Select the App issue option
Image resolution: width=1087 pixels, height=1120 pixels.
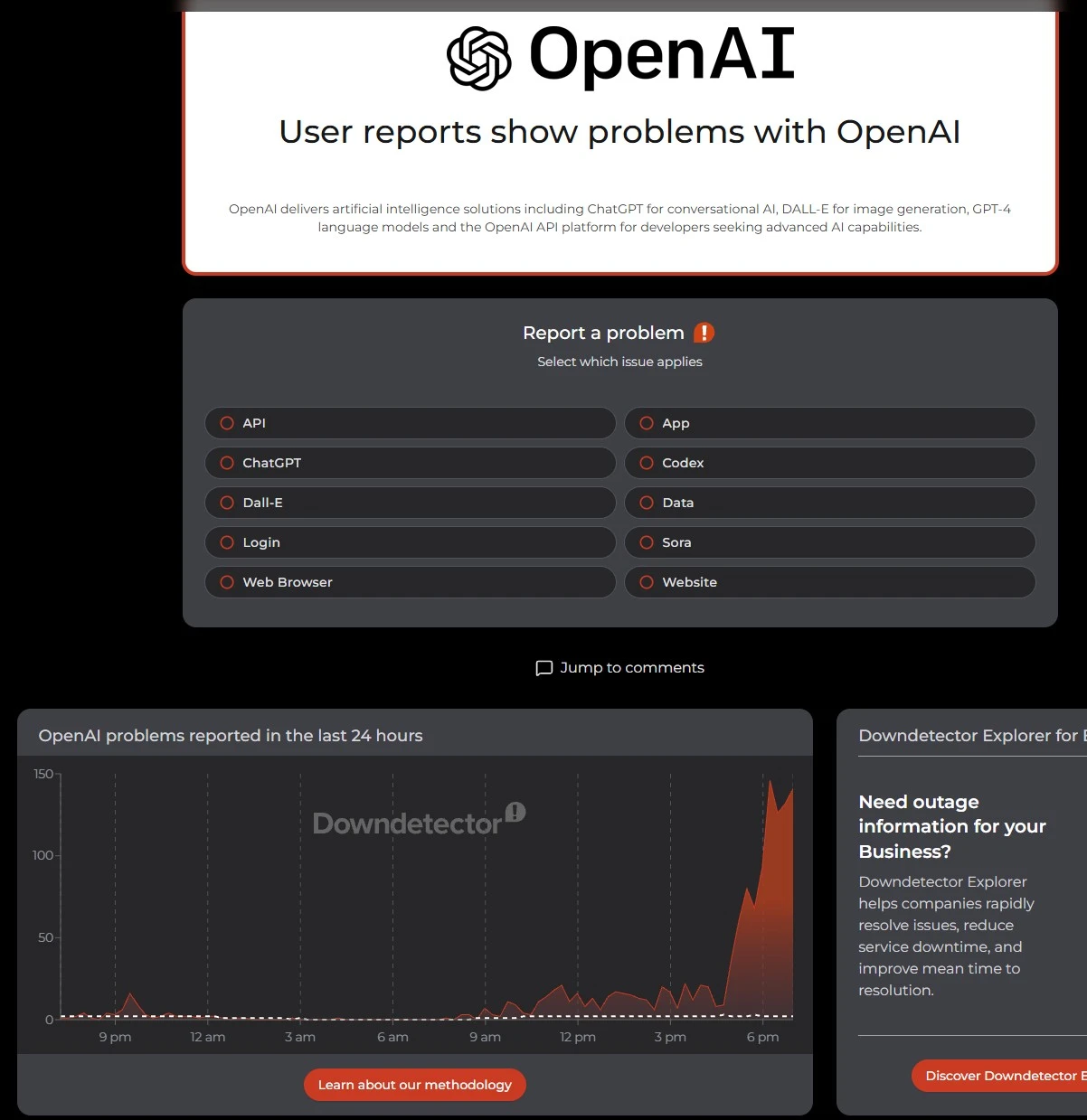[830, 423]
